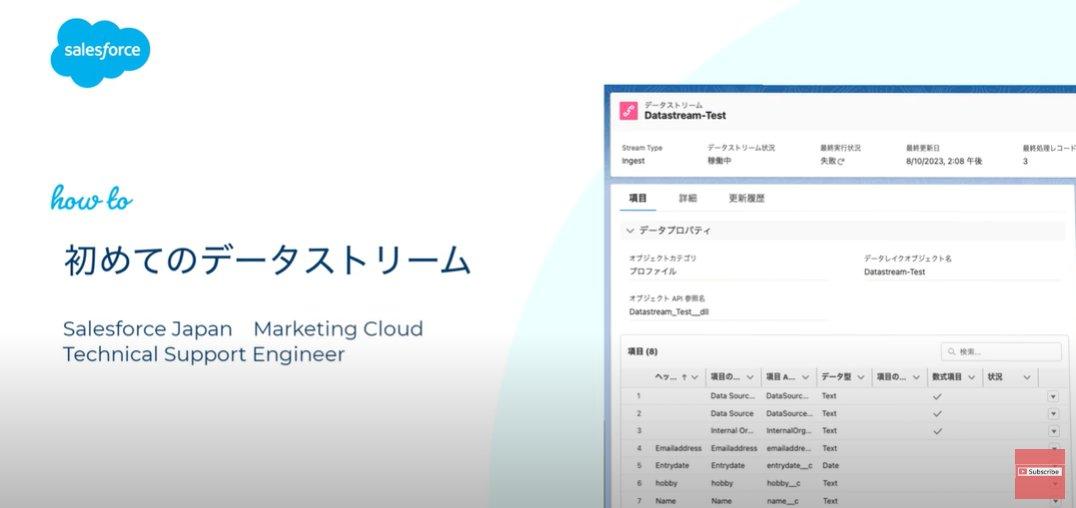Click the Datastream_Test__dll API name
Screen dimensions: 1076x508
[669, 312]
